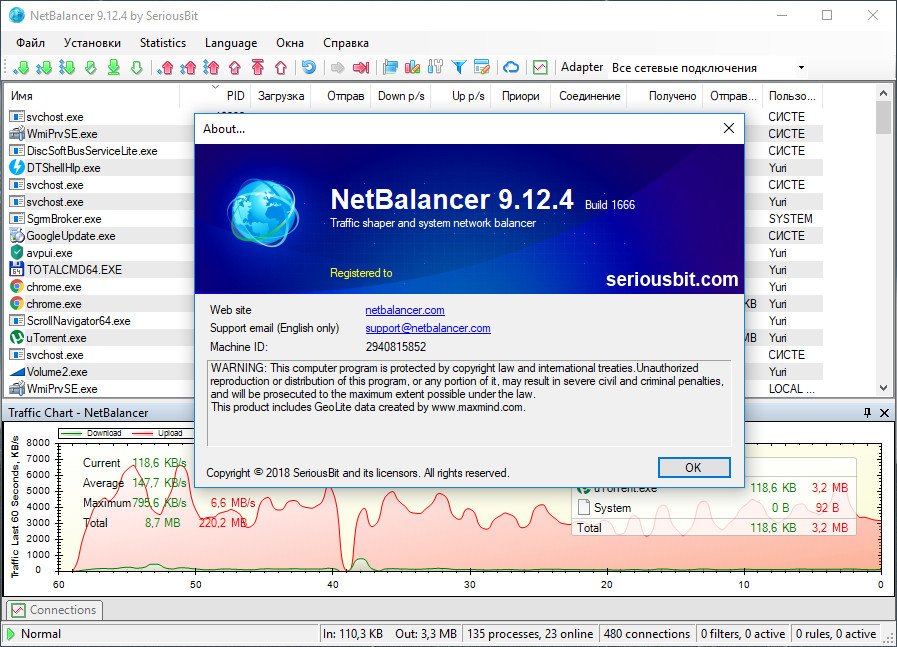The height and width of the screenshot is (647, 897).
Task: Set low upload priority (one-dot red arrow)
Action: [x=166, y=68]
